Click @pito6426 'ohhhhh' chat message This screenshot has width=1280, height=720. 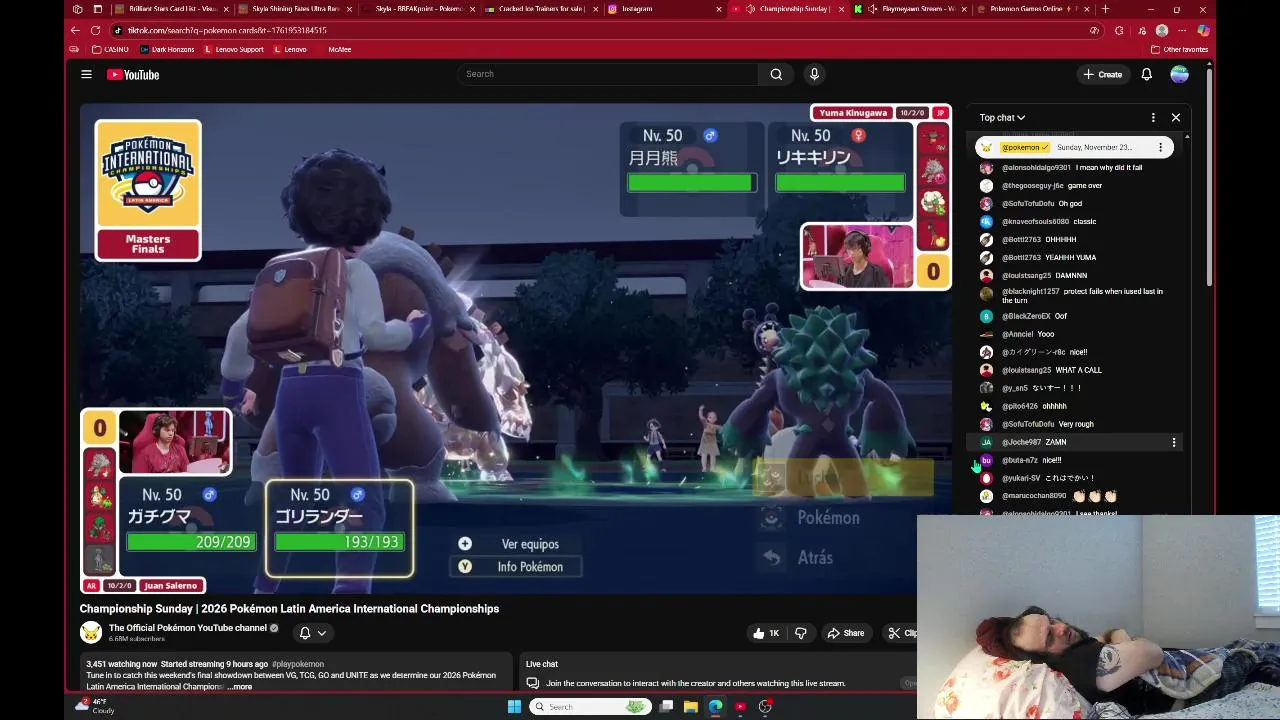1034,406
